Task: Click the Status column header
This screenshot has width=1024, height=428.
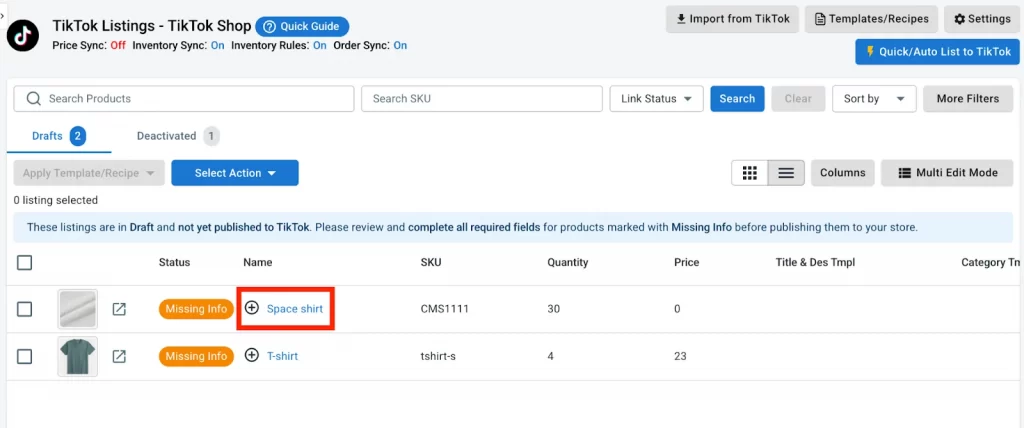Action: [174, 263]
